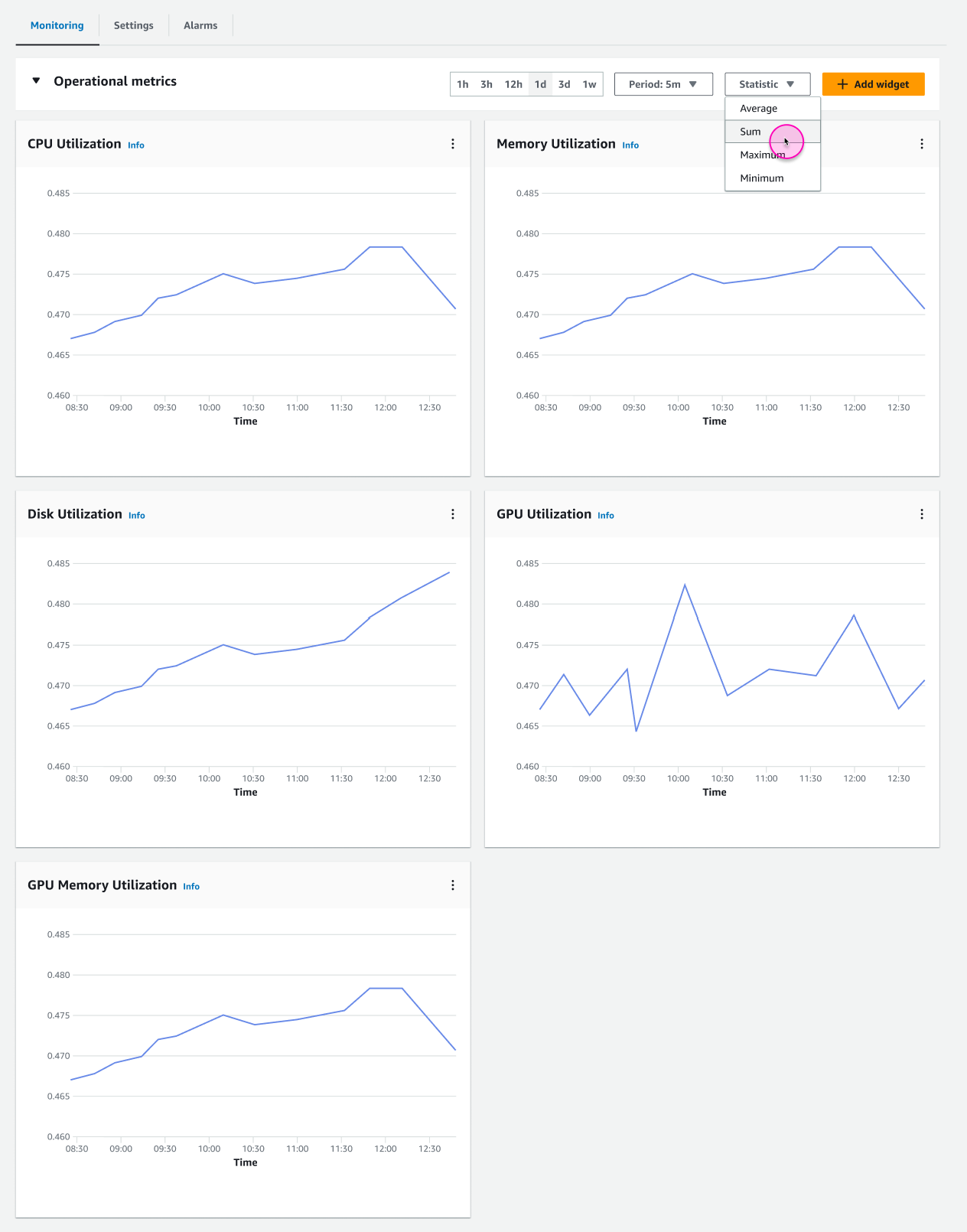Open the Period: 5m dropdown
The height and width of the screenshot is (1232, 967).
tap(663, 84)
